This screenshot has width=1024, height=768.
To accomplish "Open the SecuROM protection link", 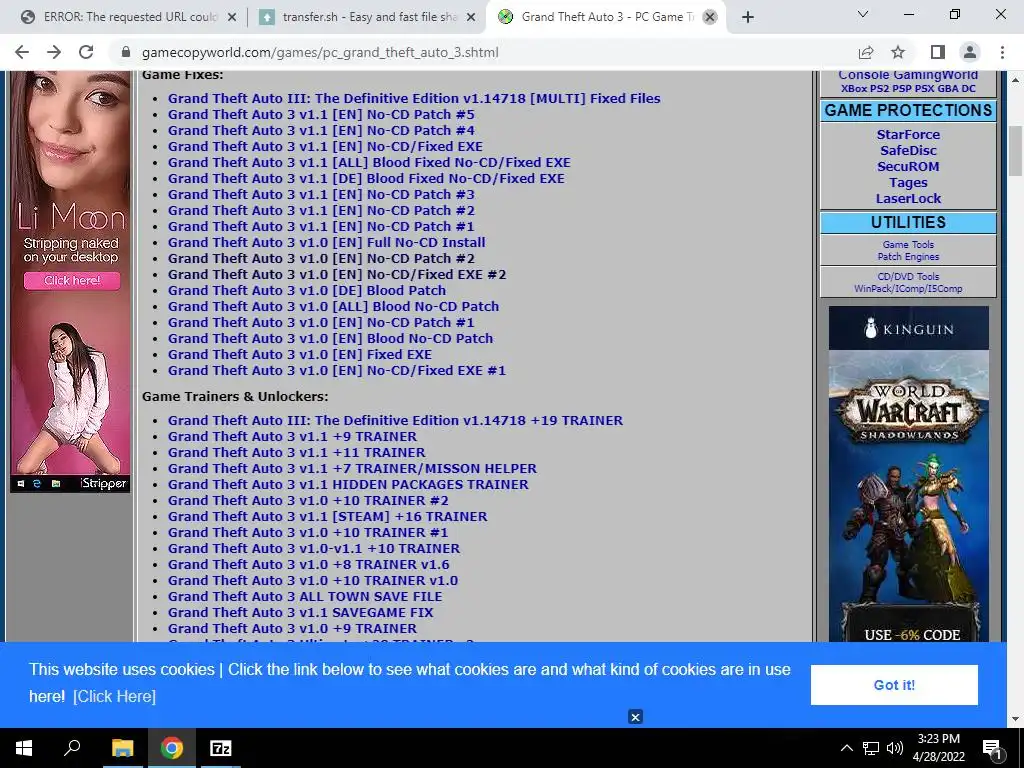I will (x=908, y=167).
